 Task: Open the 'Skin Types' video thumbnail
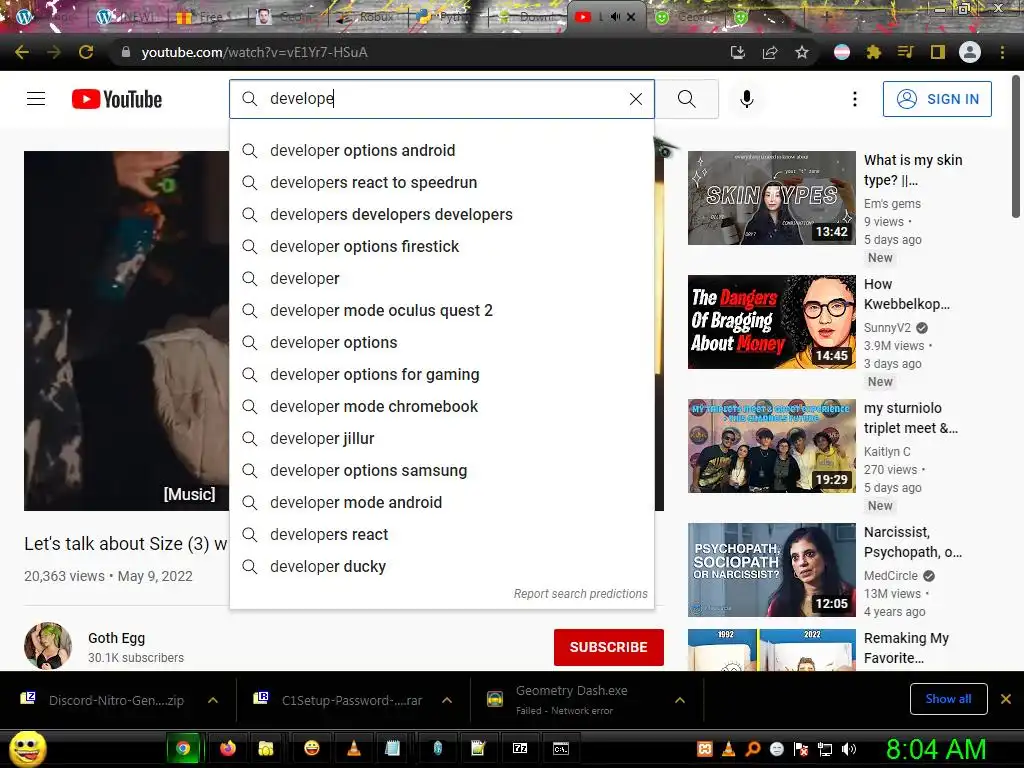(x=771, y=198)
